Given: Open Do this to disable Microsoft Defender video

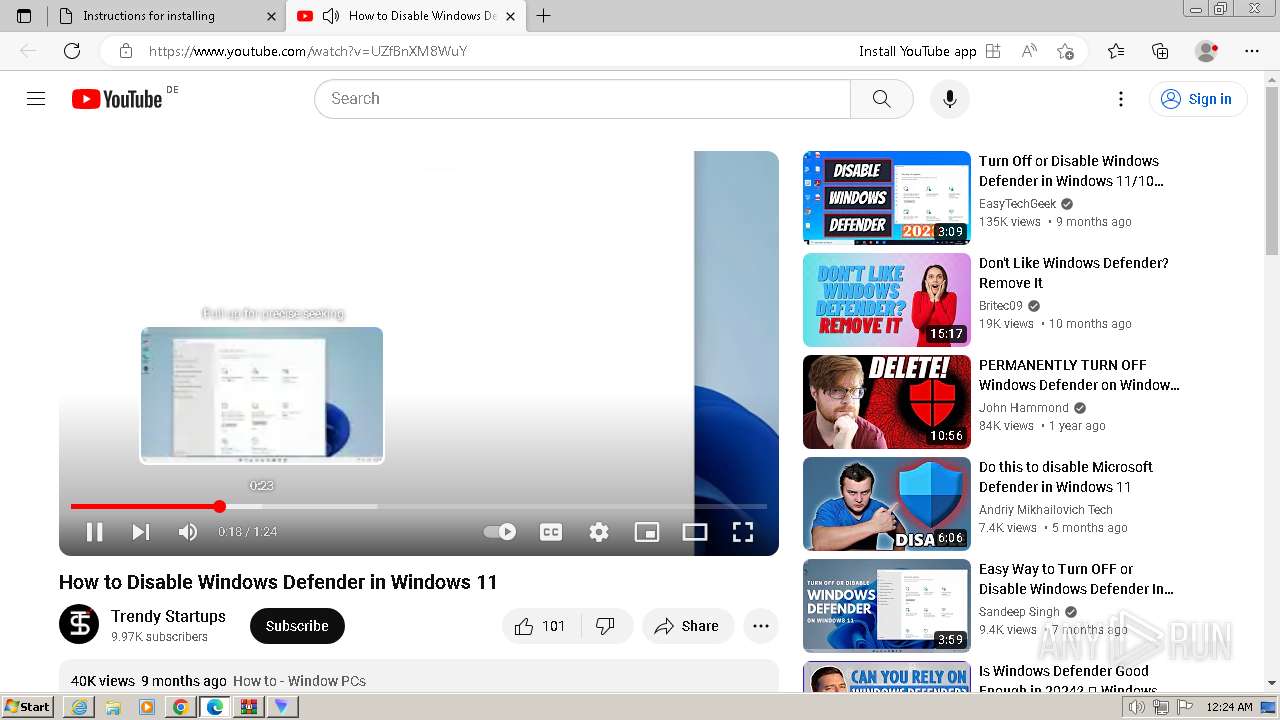Looking at the screenshot, I should coord(1066,477).
